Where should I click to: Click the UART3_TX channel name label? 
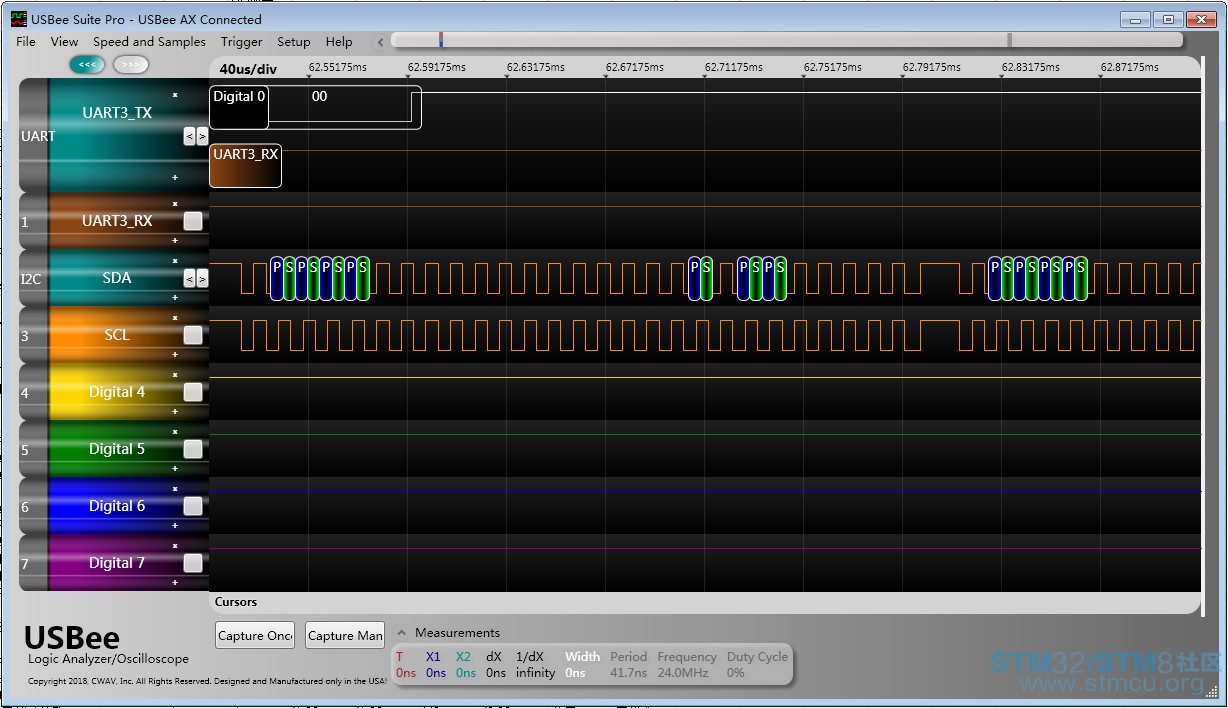pyautogui.click(x=117, y=113)
